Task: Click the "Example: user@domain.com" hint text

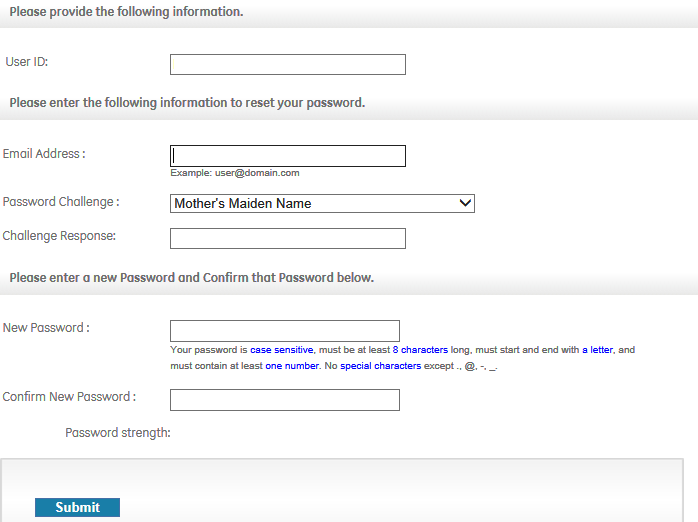Action: click(235, 173)
